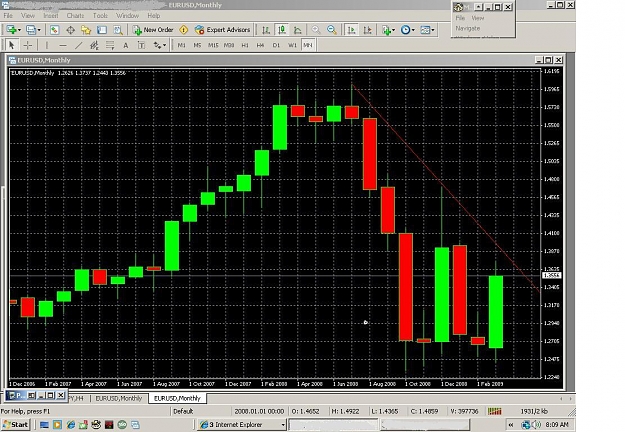This screenshot has width=625, height=432.
Task: Zoom in on the chart
Action: click(x=316, y=30)
